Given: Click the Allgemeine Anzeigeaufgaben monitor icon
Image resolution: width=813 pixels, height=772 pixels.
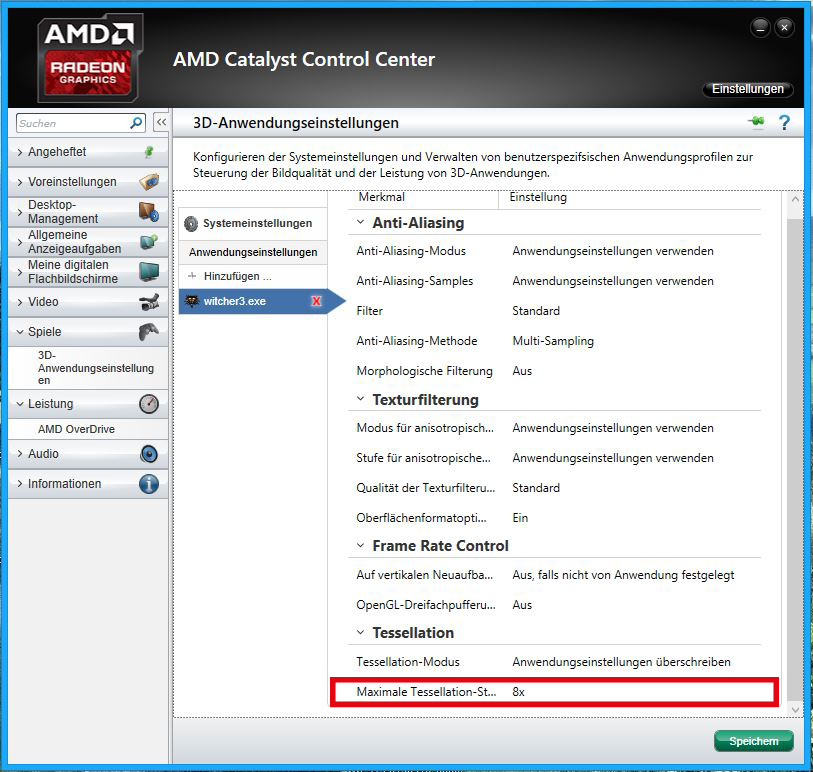Looking at the screenshot, I should click(149, 242).
